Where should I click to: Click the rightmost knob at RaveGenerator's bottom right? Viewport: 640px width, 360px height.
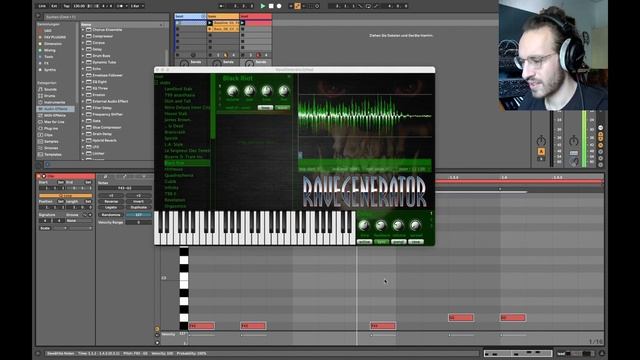(415, 225)
